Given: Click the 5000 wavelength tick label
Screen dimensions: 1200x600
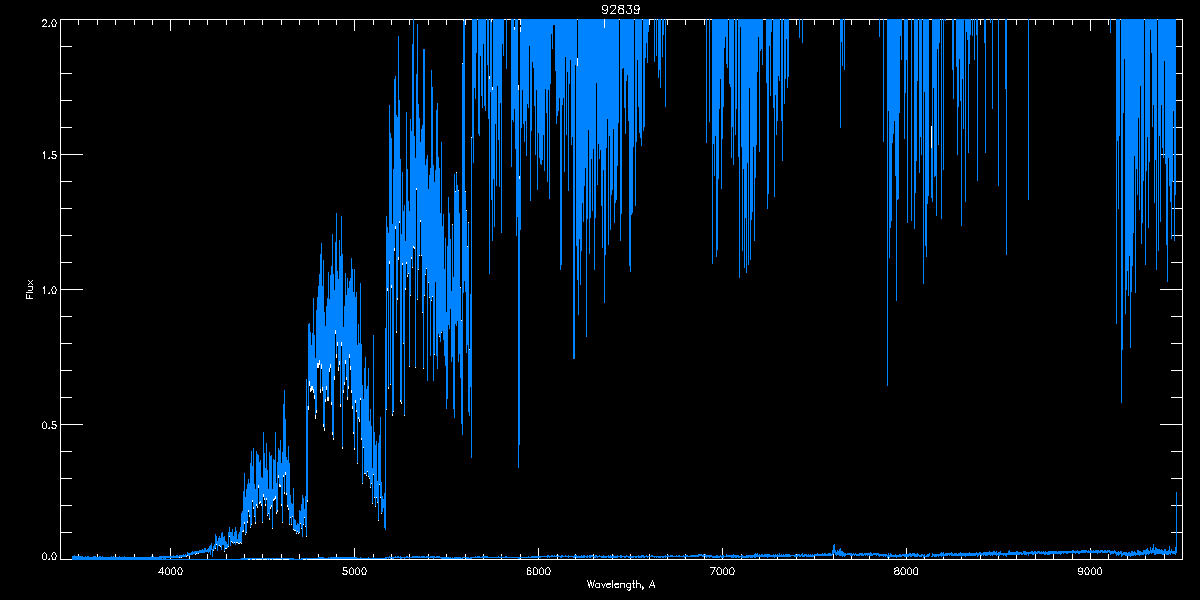Looking at the screenshot, I should (x=354, y=572).
